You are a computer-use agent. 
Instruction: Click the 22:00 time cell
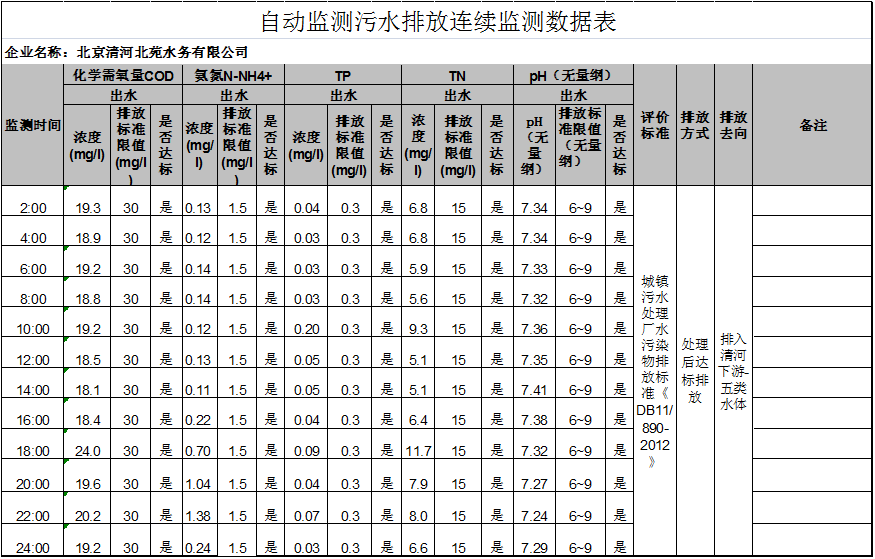pyautogui.click(x=33, y=508)
